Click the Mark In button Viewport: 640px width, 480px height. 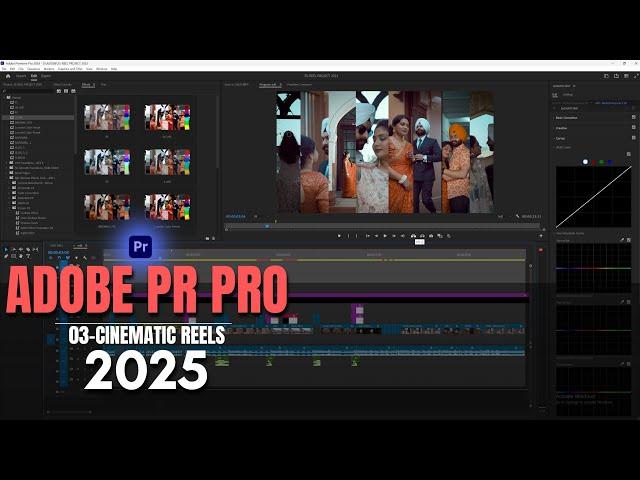pos(348,236)
